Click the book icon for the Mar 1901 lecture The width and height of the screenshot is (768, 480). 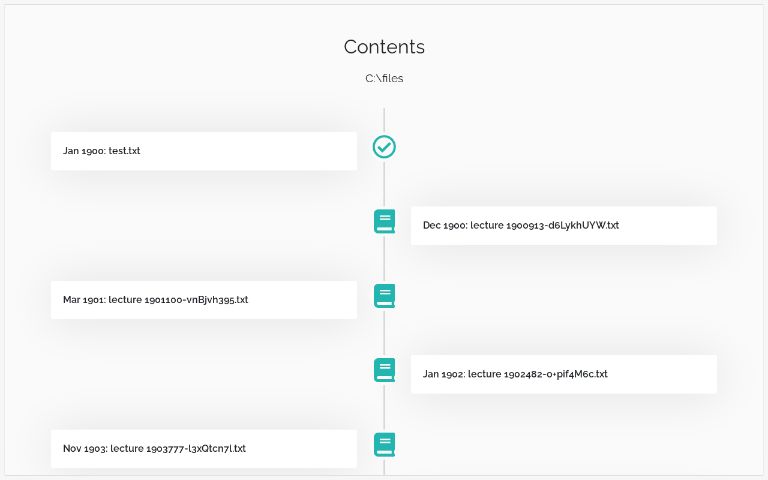[384, 296]
